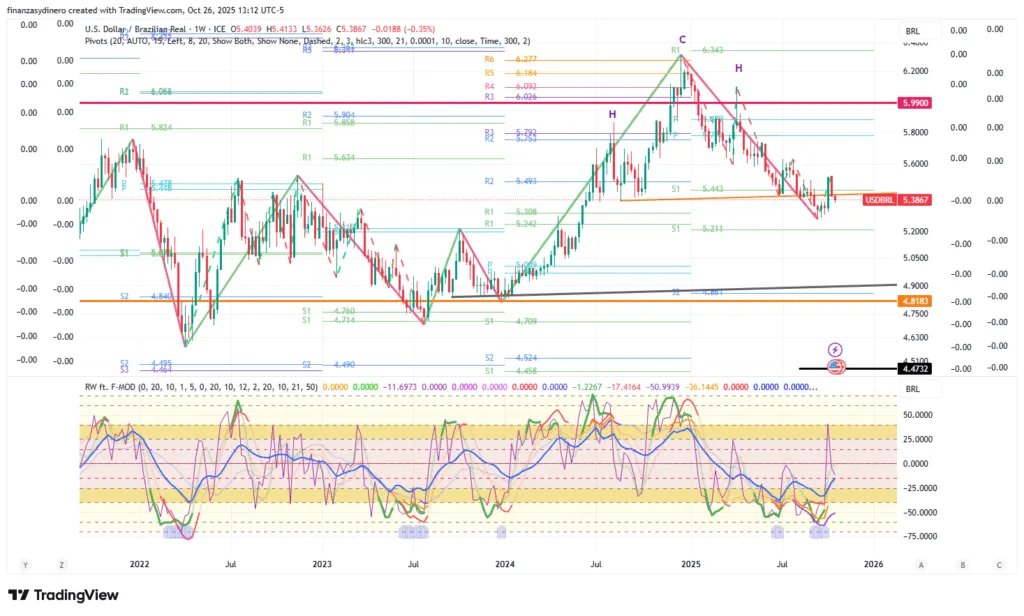
Task: Click the red 5.9900 price label
Action: [x=915, y=103]
